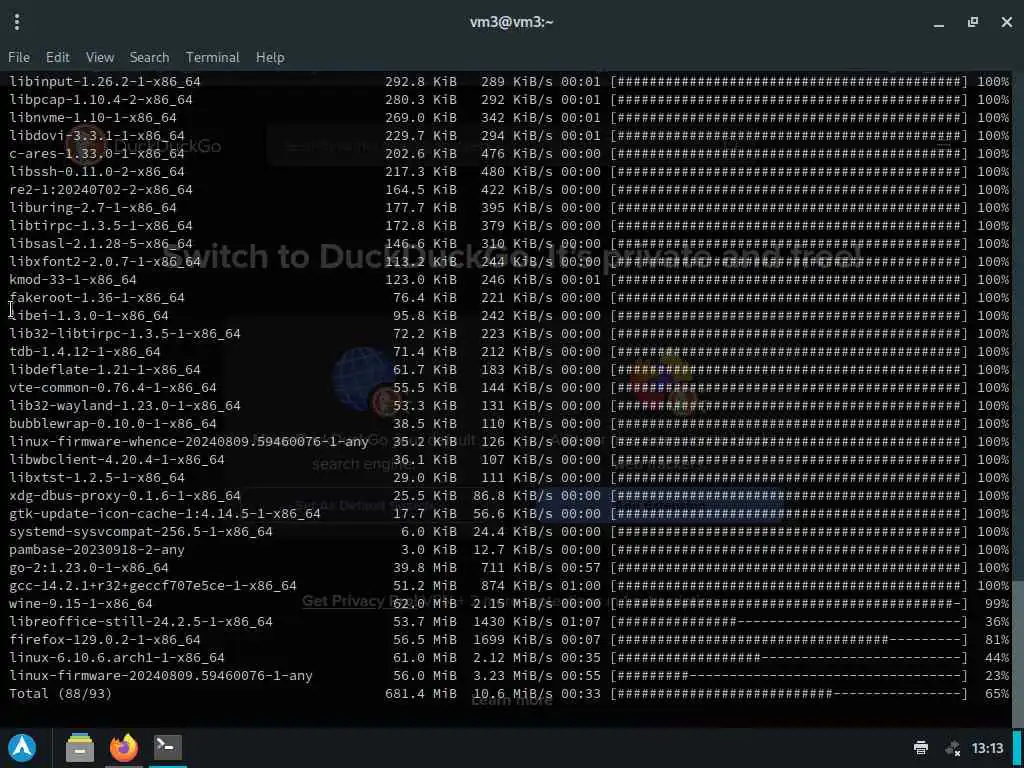Click the systemd-sysvcompat-256.5-1-x86_64 line
Viewport: 1024px width, 768px height.
[509, 532]
